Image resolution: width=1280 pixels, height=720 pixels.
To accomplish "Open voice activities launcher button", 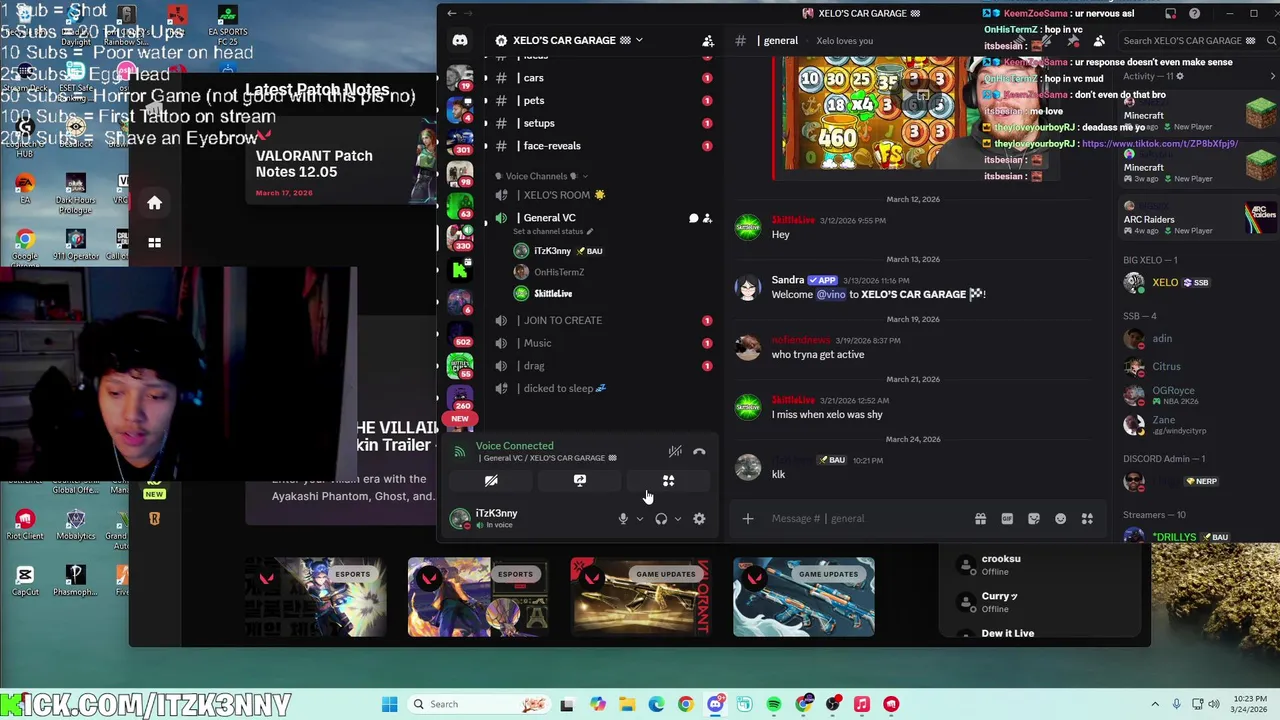I will pos(668,481).
